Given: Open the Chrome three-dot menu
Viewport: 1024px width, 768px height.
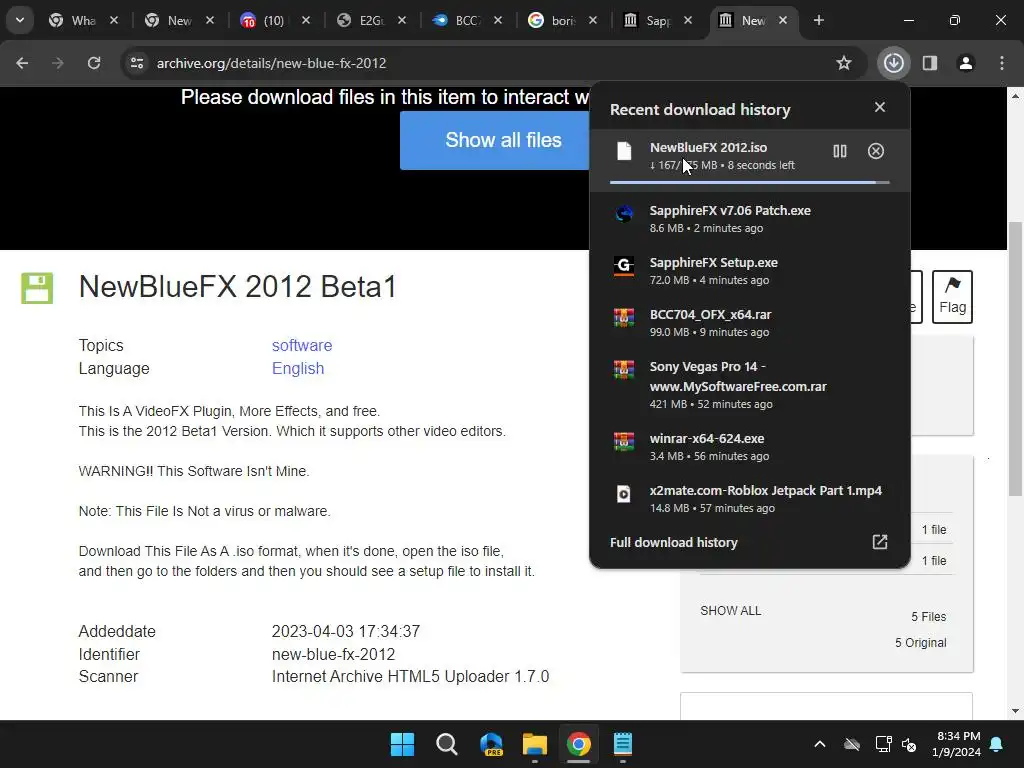Looking at the screenshot, I should (x=1002, y=63).
